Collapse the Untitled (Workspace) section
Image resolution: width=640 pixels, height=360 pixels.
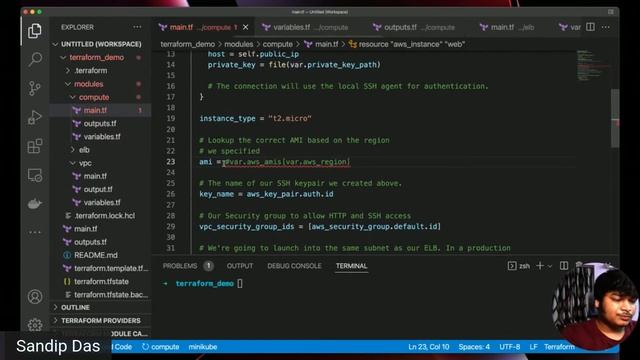101,44
